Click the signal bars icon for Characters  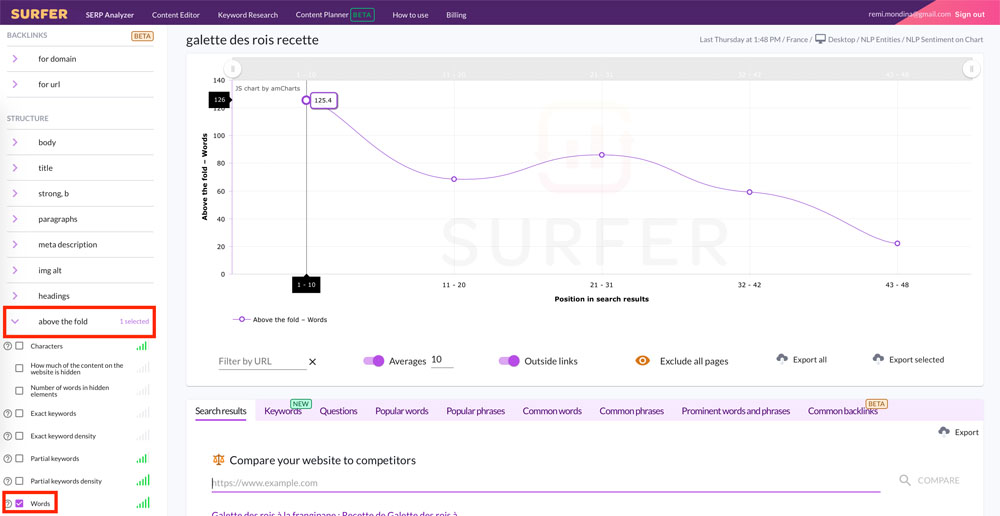coord(143,346)
